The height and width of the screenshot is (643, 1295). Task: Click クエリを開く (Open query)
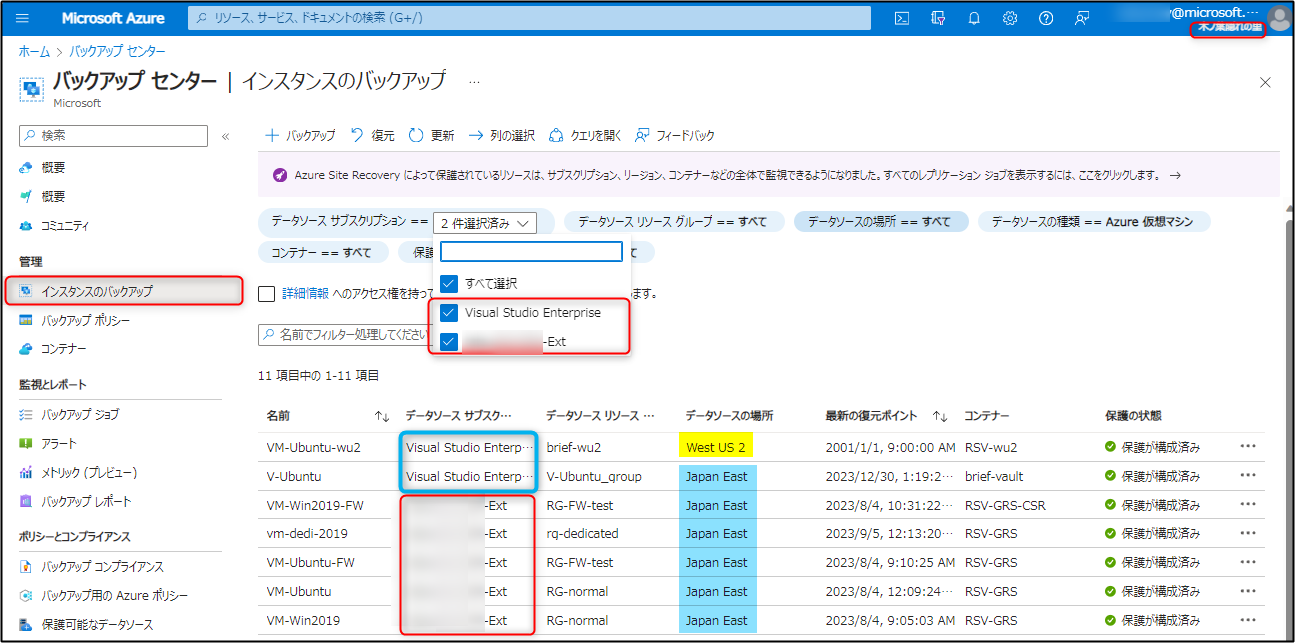click(x=586, y=135)
